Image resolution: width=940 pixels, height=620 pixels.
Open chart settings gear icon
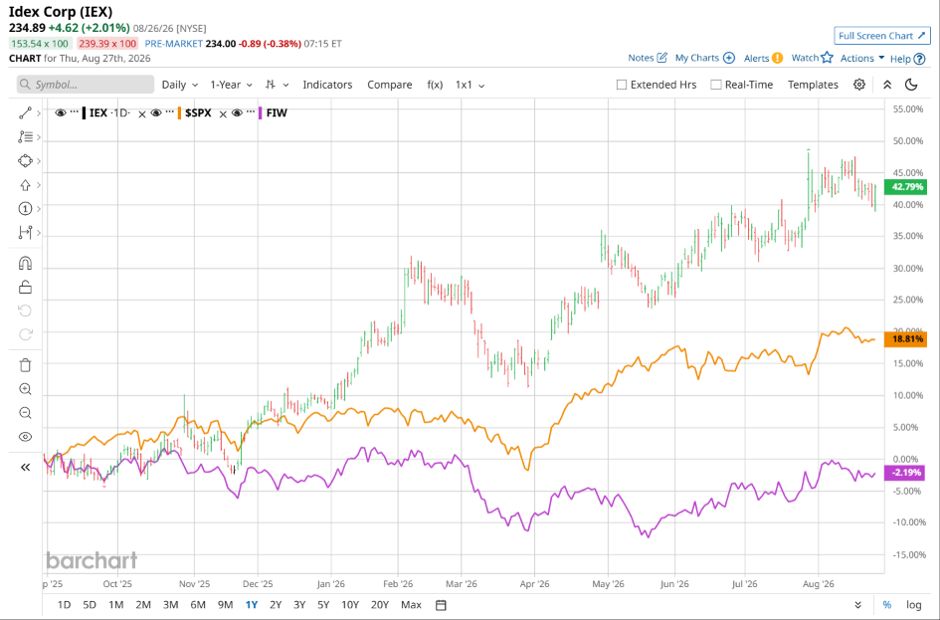pos(859,85)
